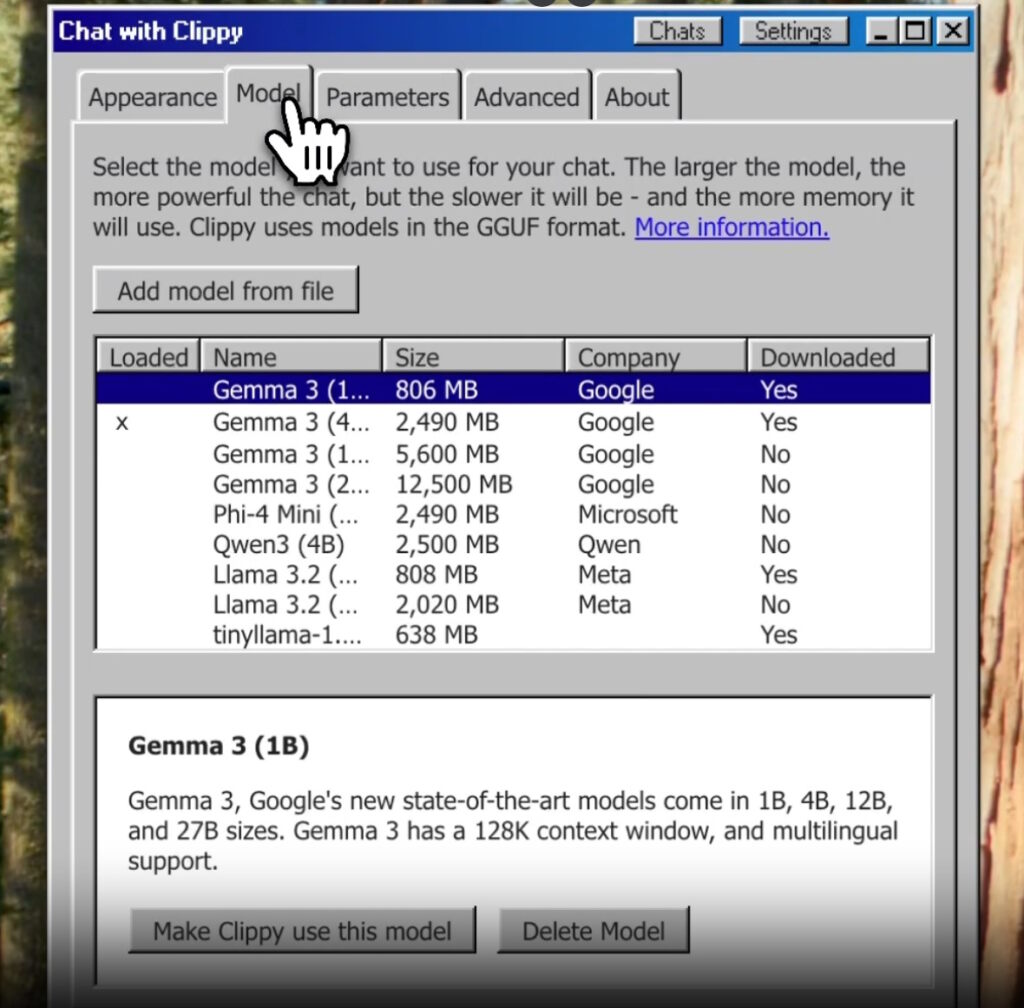1024x1008 pixels.
Task: Select the tinyllama-1.... model row
Action: coord(513,634)
